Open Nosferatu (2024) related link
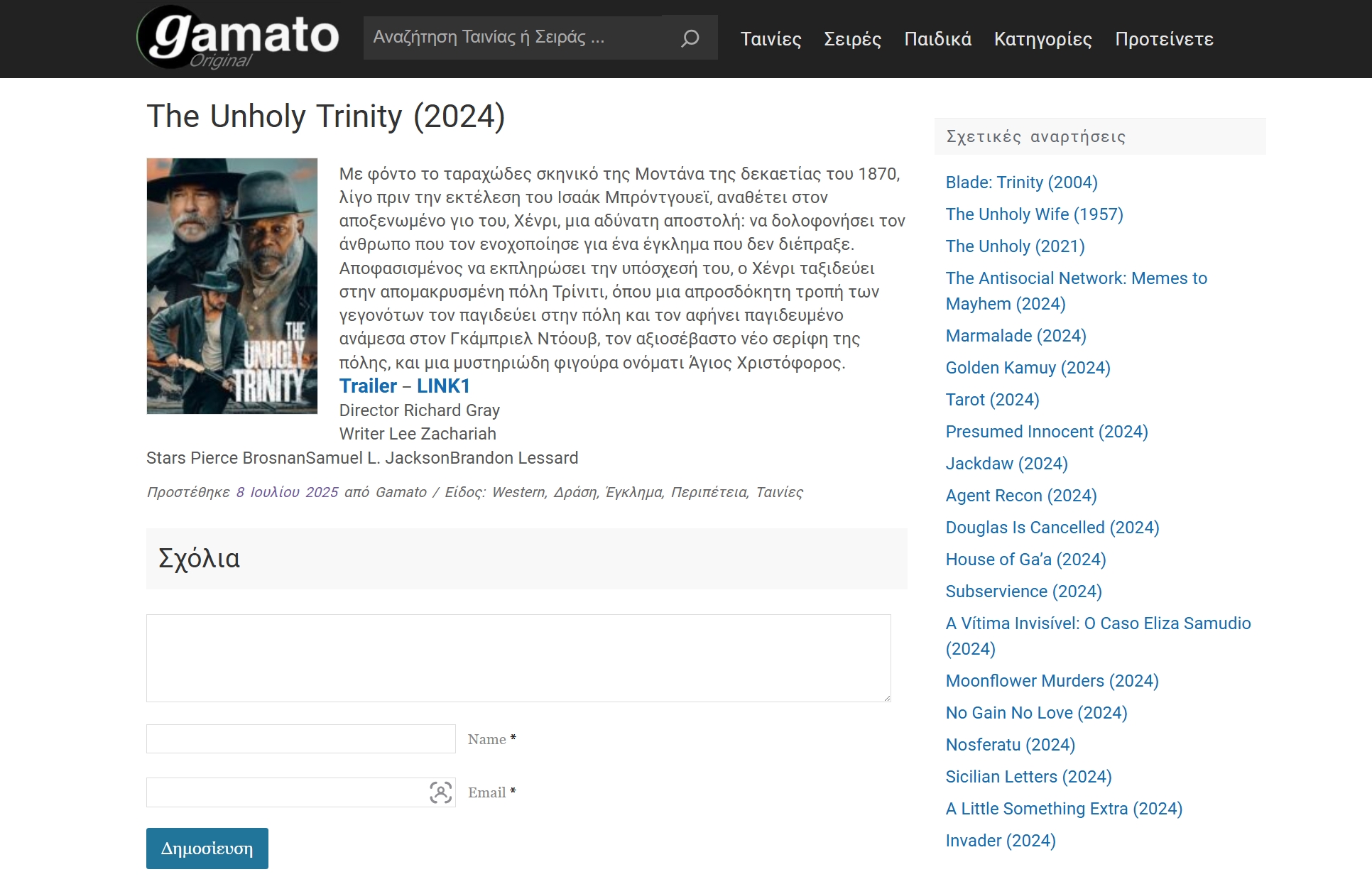 click(1010, 745)
